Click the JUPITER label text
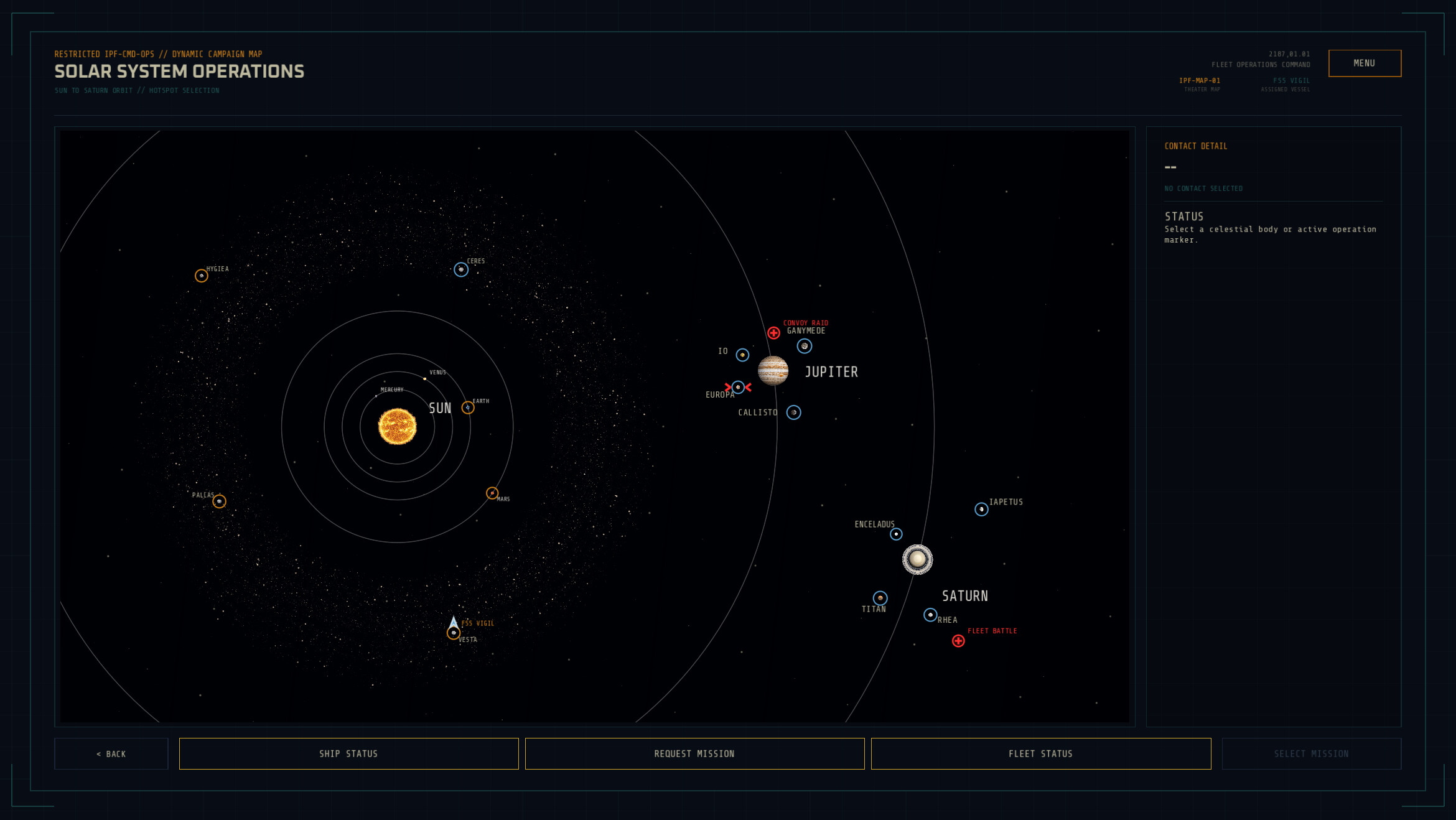The image size is (1456, 820). pyautogui.click(x=831, y=372)
